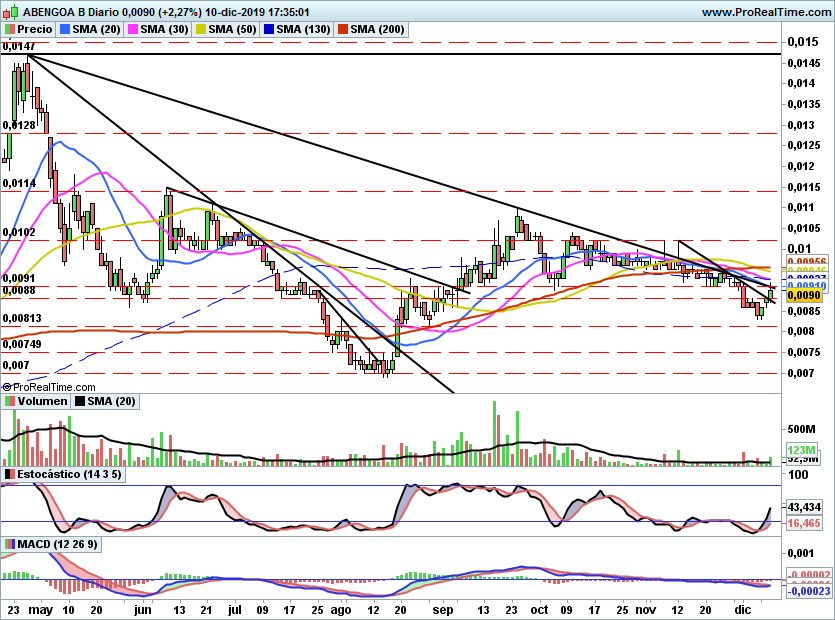835x620 pixels.
Task: Select the light blue SMA (20) price swatch
Action: [65, 29]
